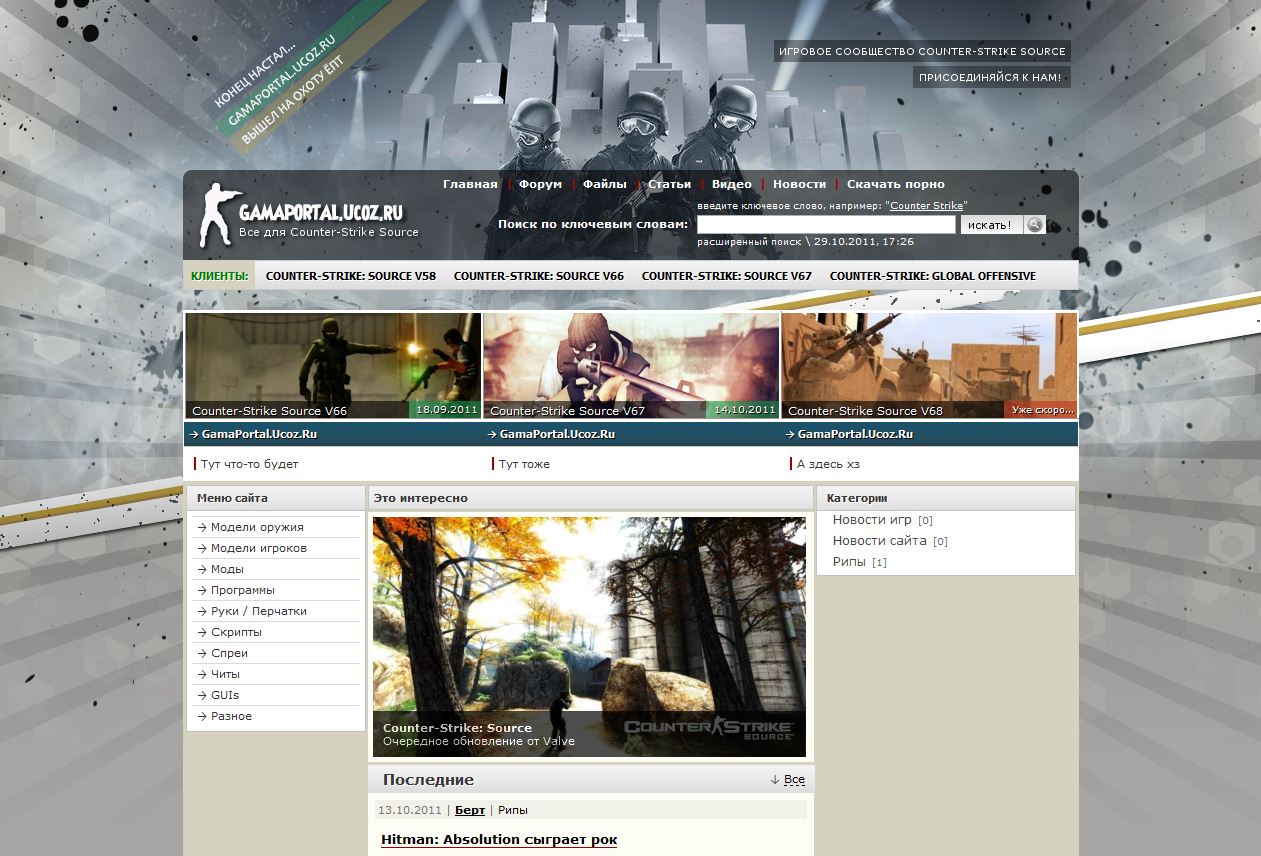Open Модели оружия in site menu
This screenshot has height=856, width=1261.
click(x=257, y=527)
